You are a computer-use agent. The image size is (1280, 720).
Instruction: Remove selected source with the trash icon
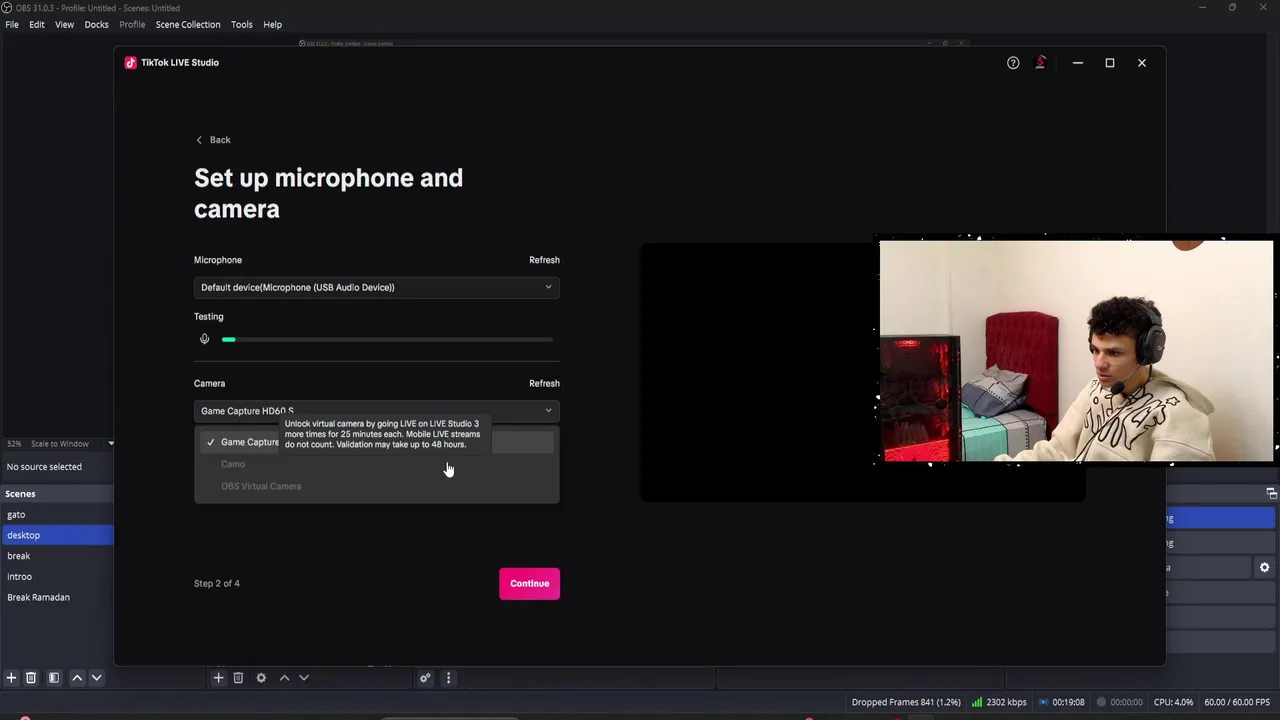coord(238,678)
